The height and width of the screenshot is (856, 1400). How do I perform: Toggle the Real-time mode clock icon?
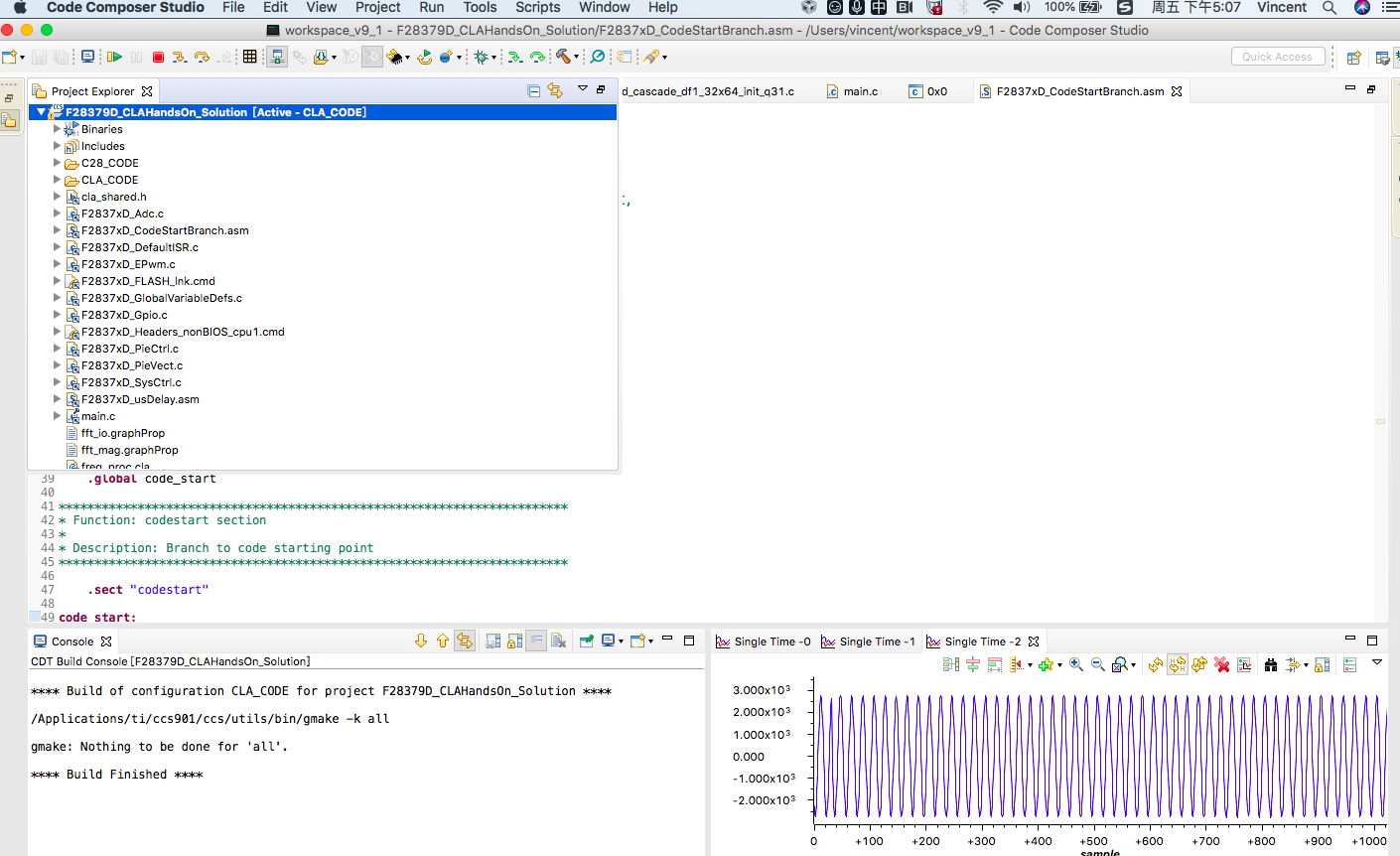[371, 57]
